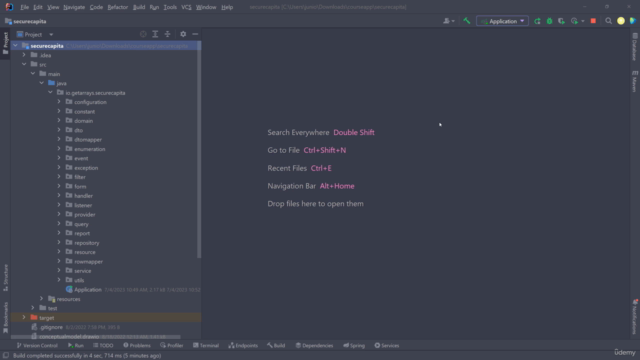640x360 pixels.
Task: Open the Application run configuration dropdown
Action: coord(502,21)
